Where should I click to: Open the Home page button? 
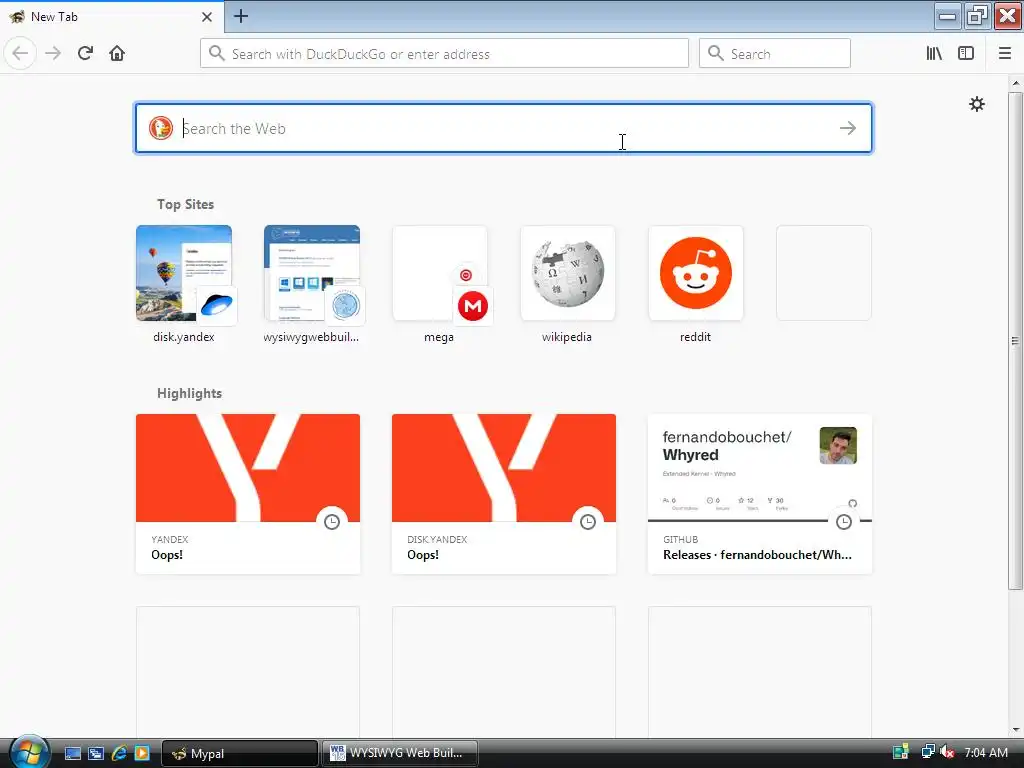[x=117, y=54]
